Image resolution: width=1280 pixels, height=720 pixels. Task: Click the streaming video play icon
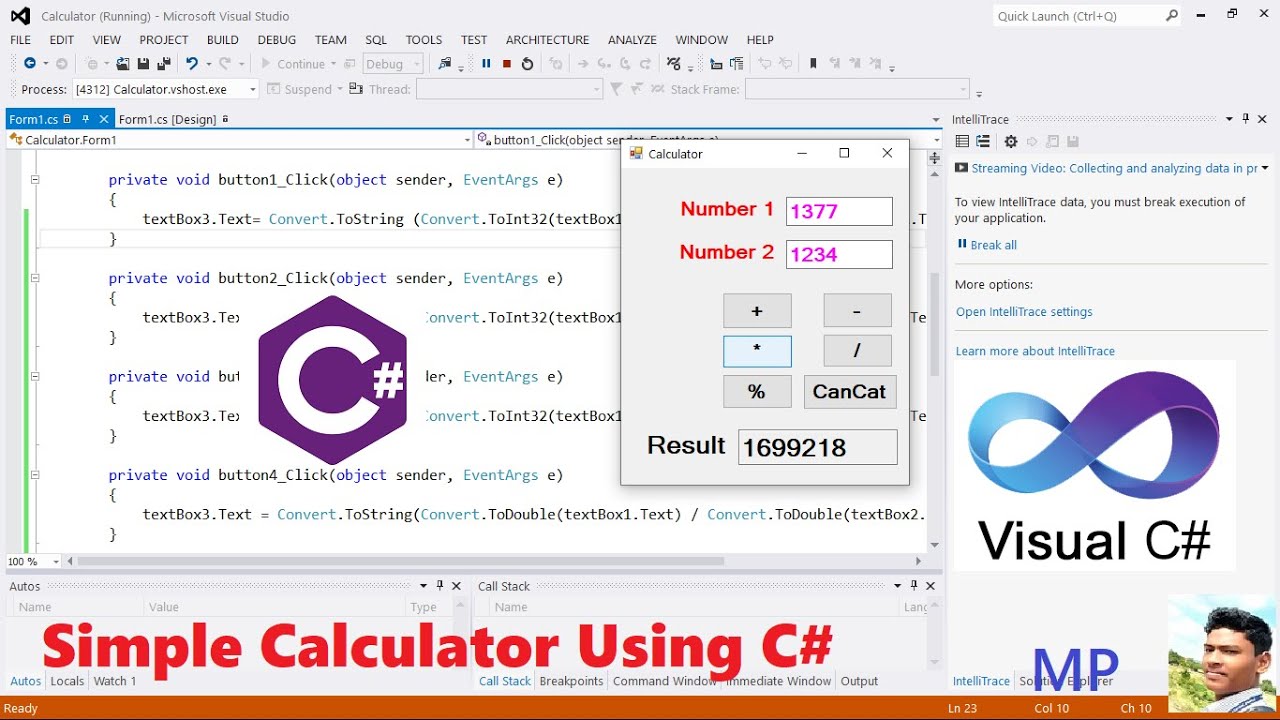pyautogui.click(x=961, y=168)
